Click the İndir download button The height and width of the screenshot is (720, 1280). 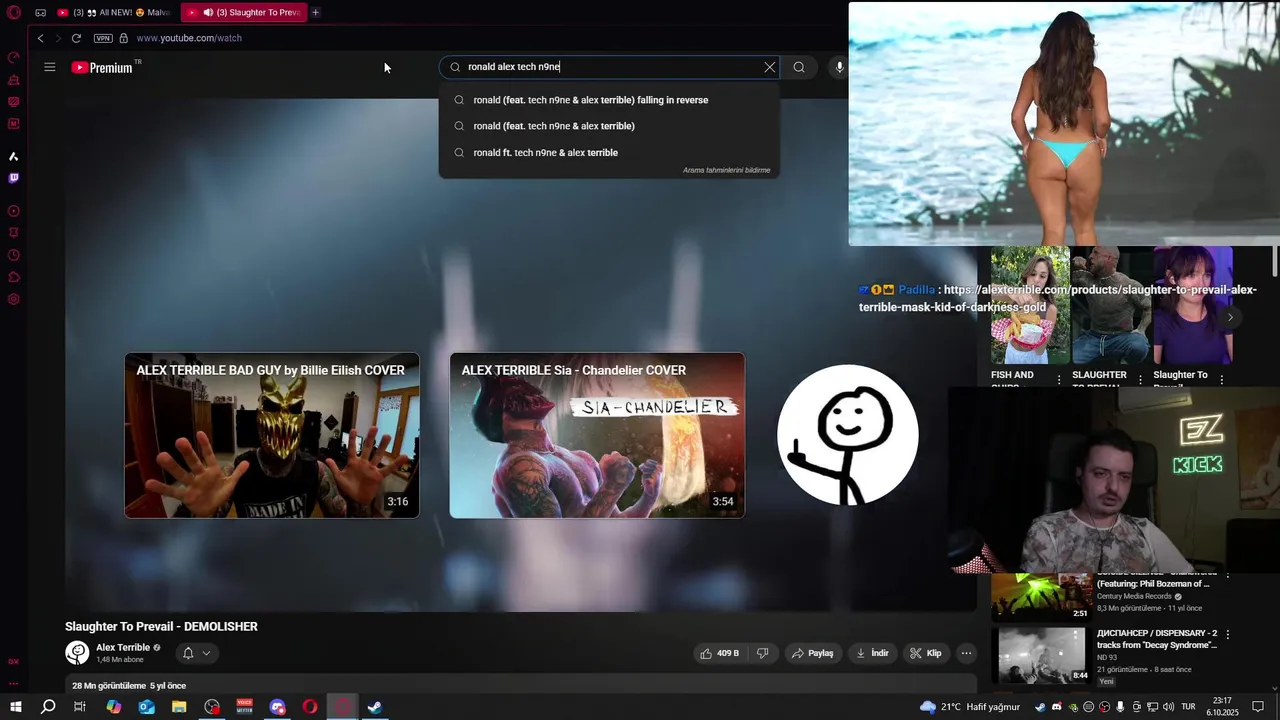click(x=872, y=653)
